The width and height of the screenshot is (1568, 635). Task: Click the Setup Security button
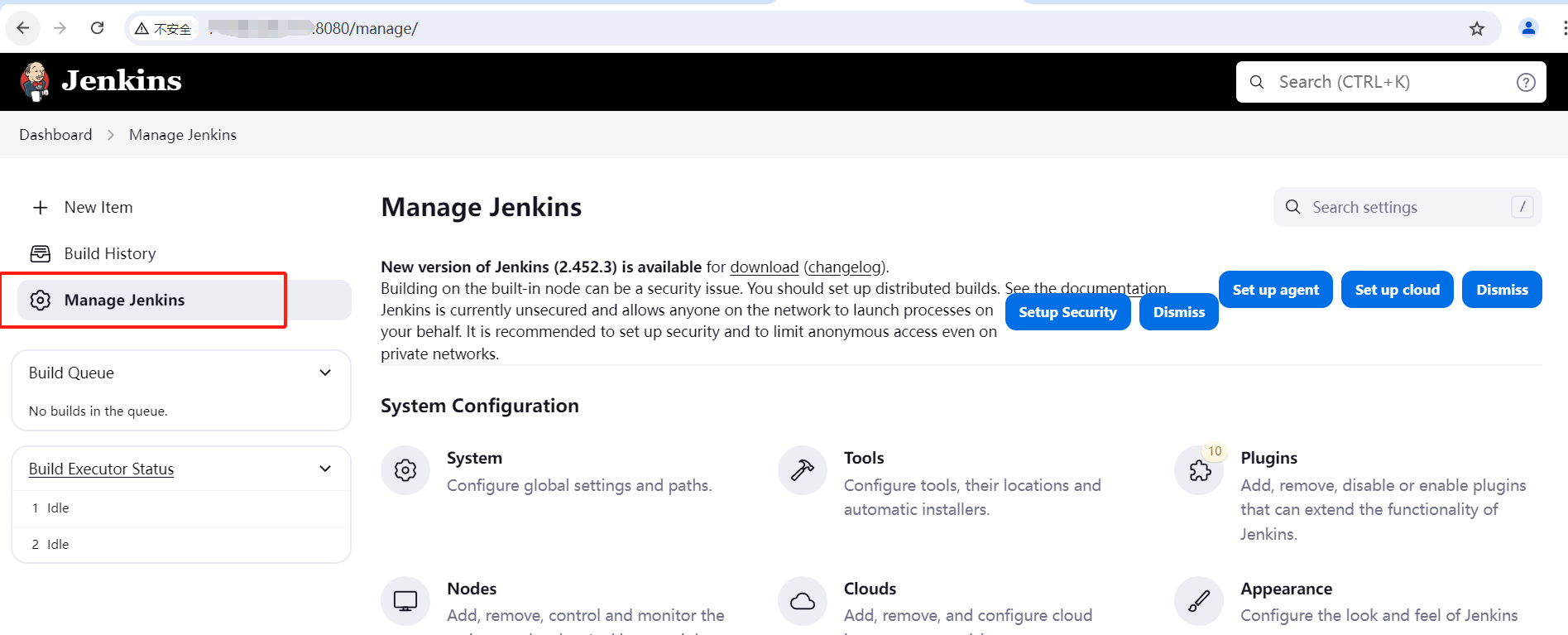1067,312
